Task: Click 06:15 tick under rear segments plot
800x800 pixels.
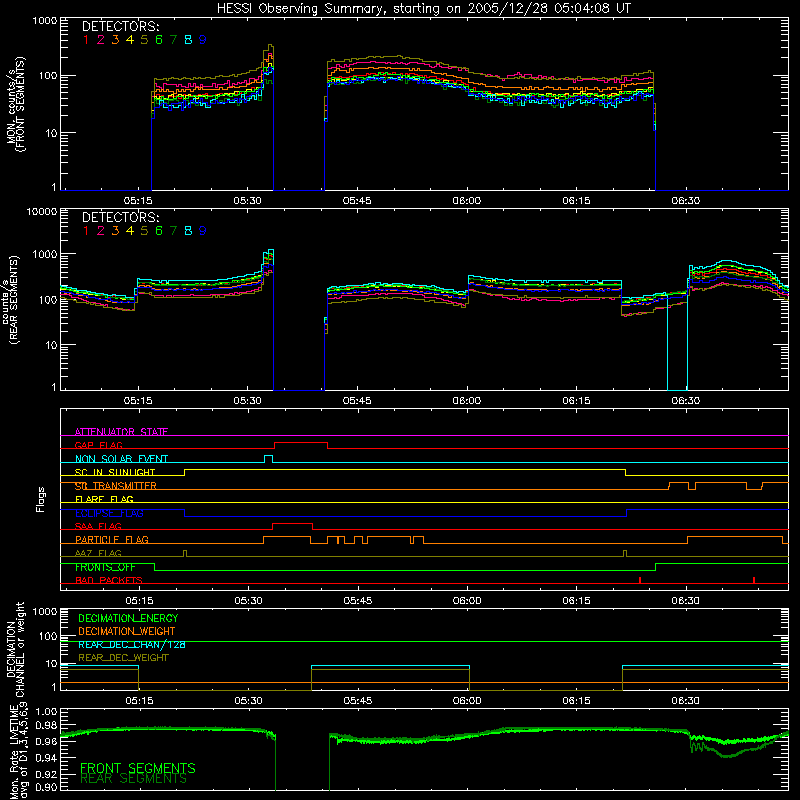Action: [577, 401]
